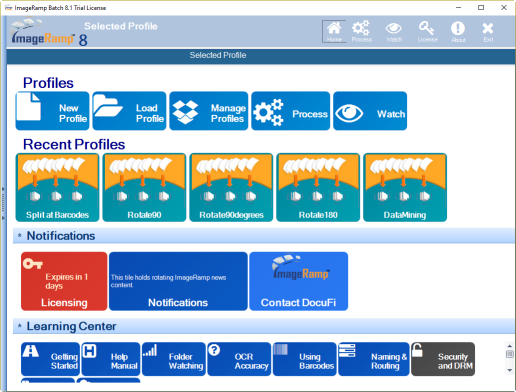The image size is (516, 392).
Task: Open Home from the top toolbar
Action: pos(334,32)
